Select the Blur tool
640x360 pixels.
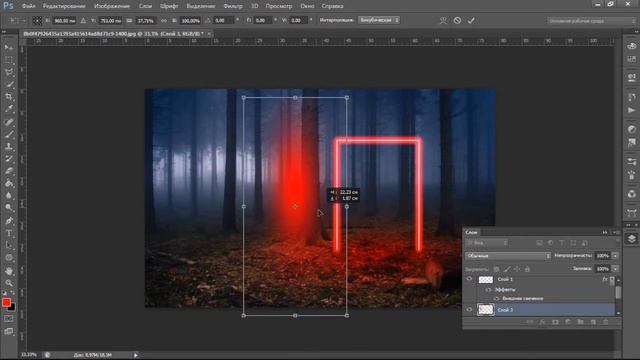(x=9, y=196)
